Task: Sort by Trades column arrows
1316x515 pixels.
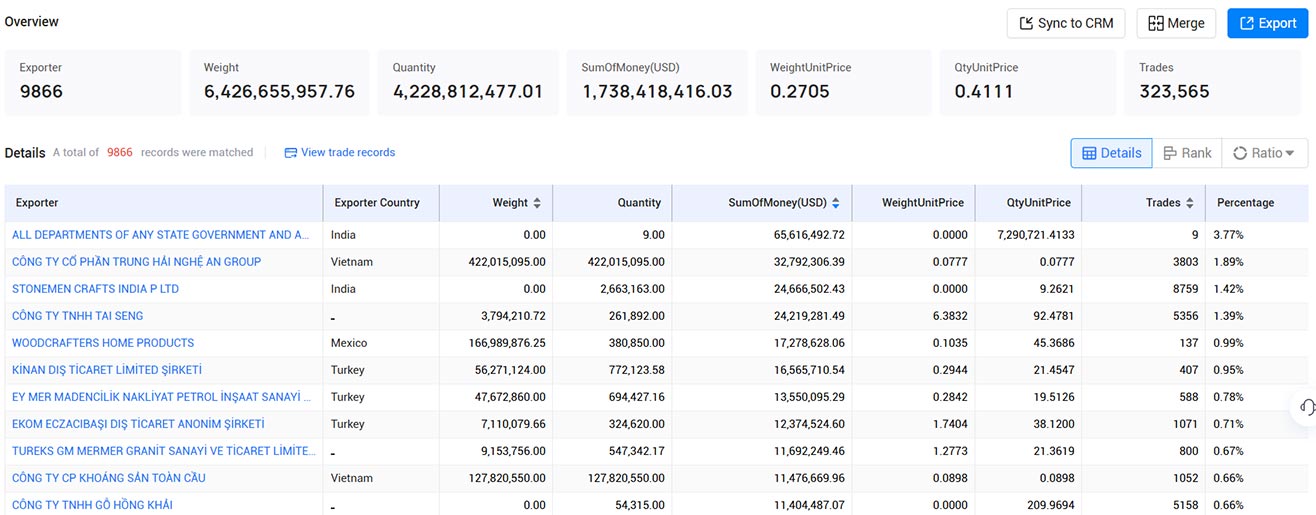Action: tap(1190, 203)
